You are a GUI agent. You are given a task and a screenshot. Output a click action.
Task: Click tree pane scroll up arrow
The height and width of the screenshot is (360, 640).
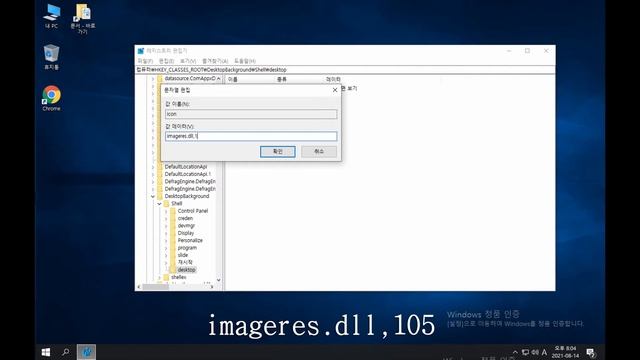(x=219, y=78)
